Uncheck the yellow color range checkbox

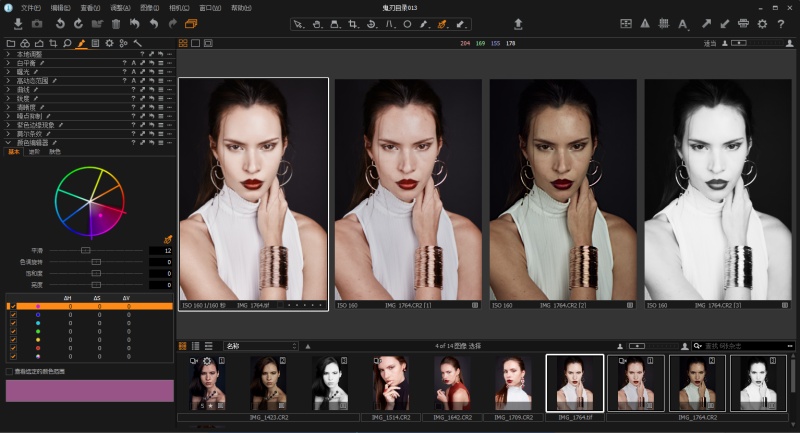[x=13, y=340]
